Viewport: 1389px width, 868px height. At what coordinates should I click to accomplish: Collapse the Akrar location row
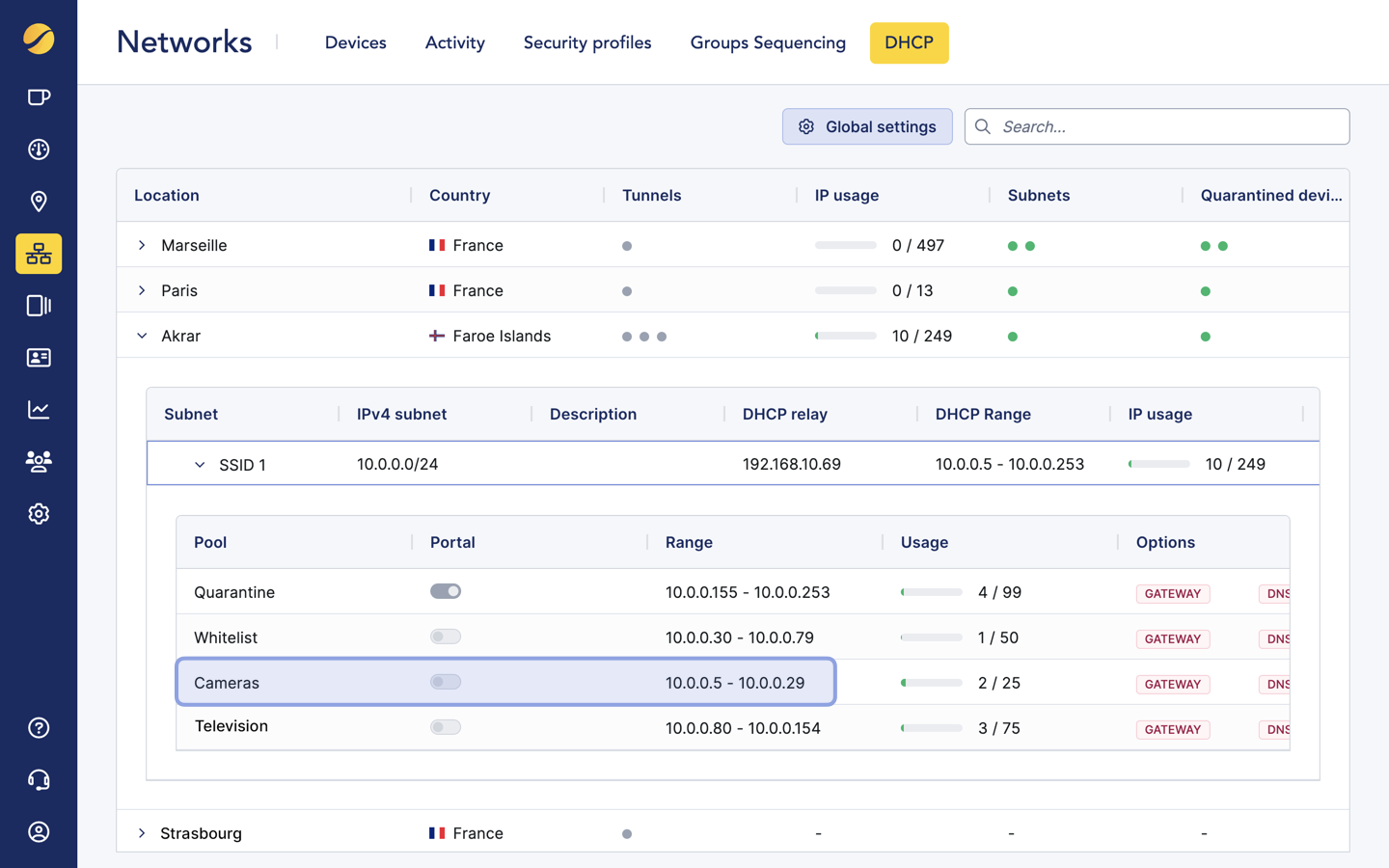tap(142, 336)
